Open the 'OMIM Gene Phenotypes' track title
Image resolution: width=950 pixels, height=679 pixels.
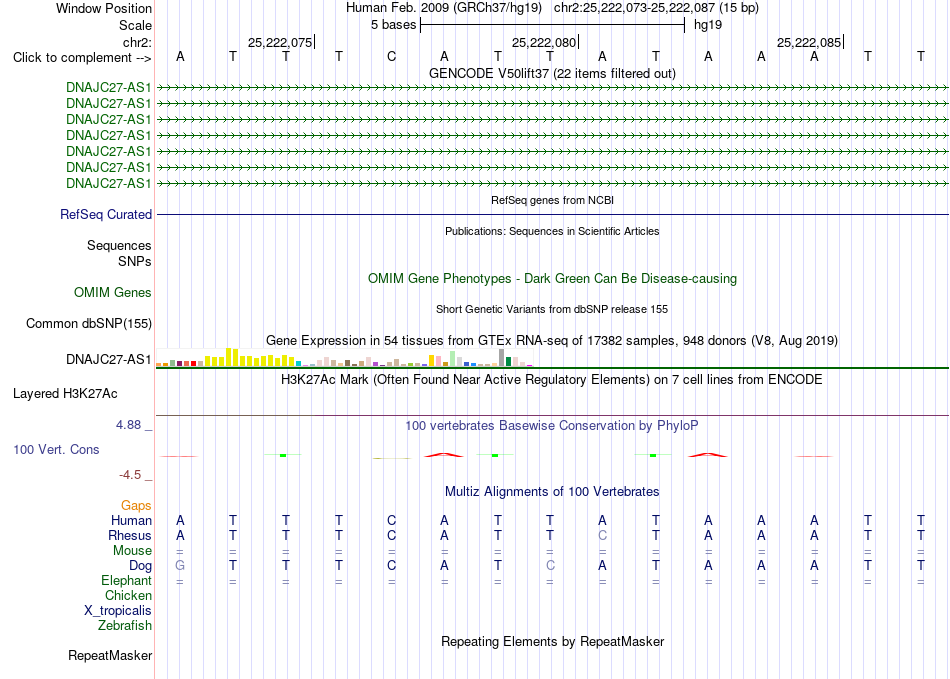click(553, 279)
